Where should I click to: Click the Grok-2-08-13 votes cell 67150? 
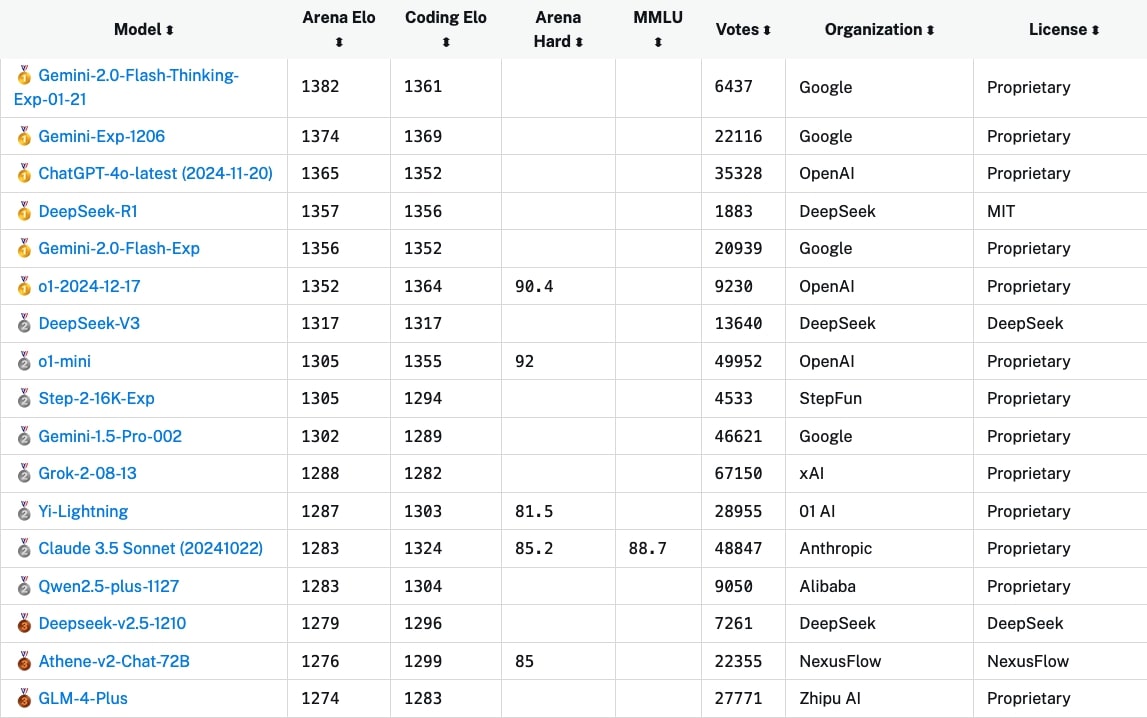(739, 473)
